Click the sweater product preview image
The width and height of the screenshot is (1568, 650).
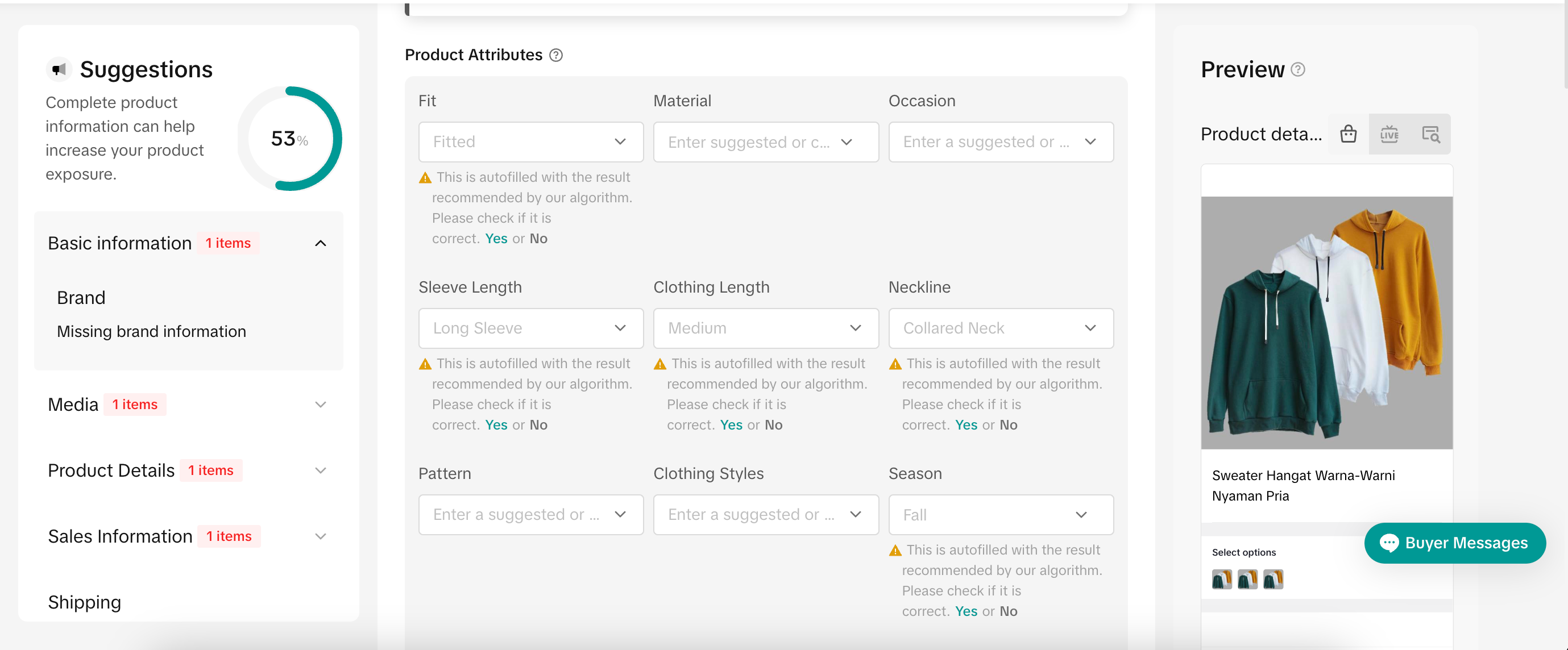[1326, 322]
